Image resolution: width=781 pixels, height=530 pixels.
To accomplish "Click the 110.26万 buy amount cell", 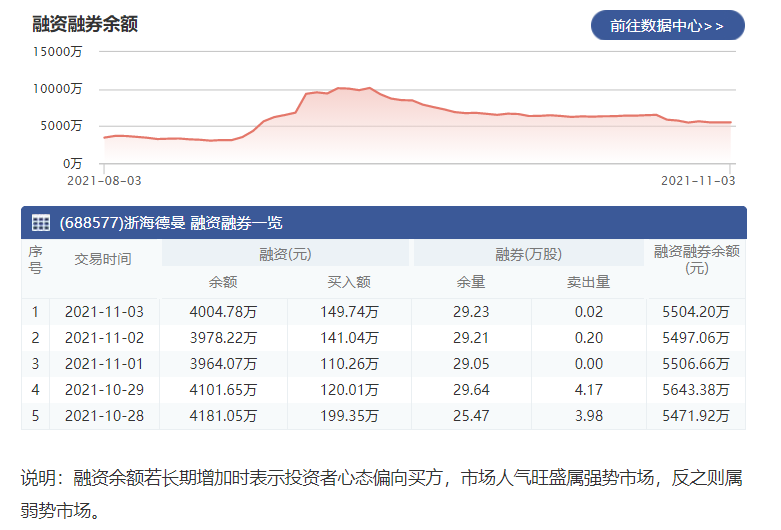I will [x=349, y=364].
